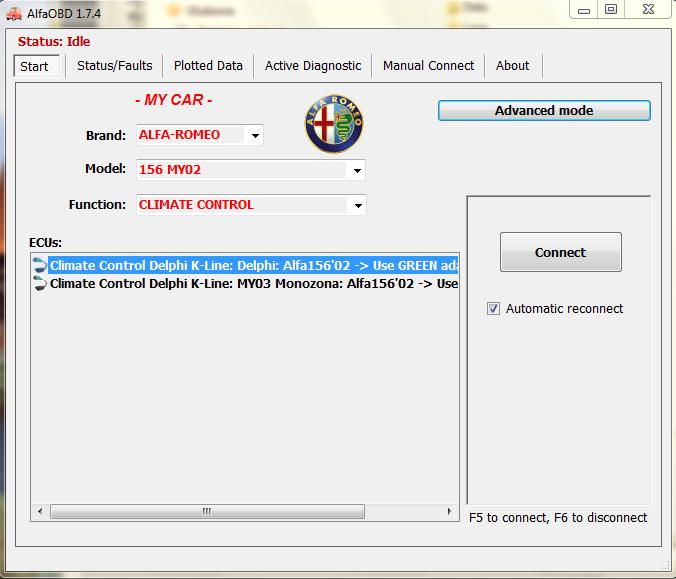Click the 'Status: Idle' text
676x579 pixels.
click(x=54, y=41)
